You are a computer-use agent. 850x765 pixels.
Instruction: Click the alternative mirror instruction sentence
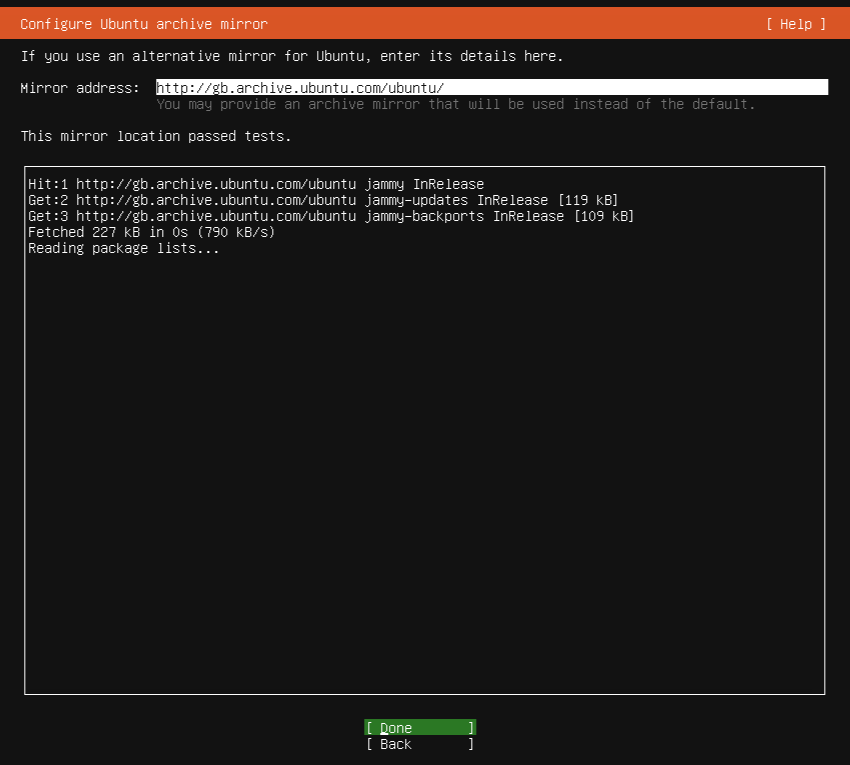pos(292,56)
